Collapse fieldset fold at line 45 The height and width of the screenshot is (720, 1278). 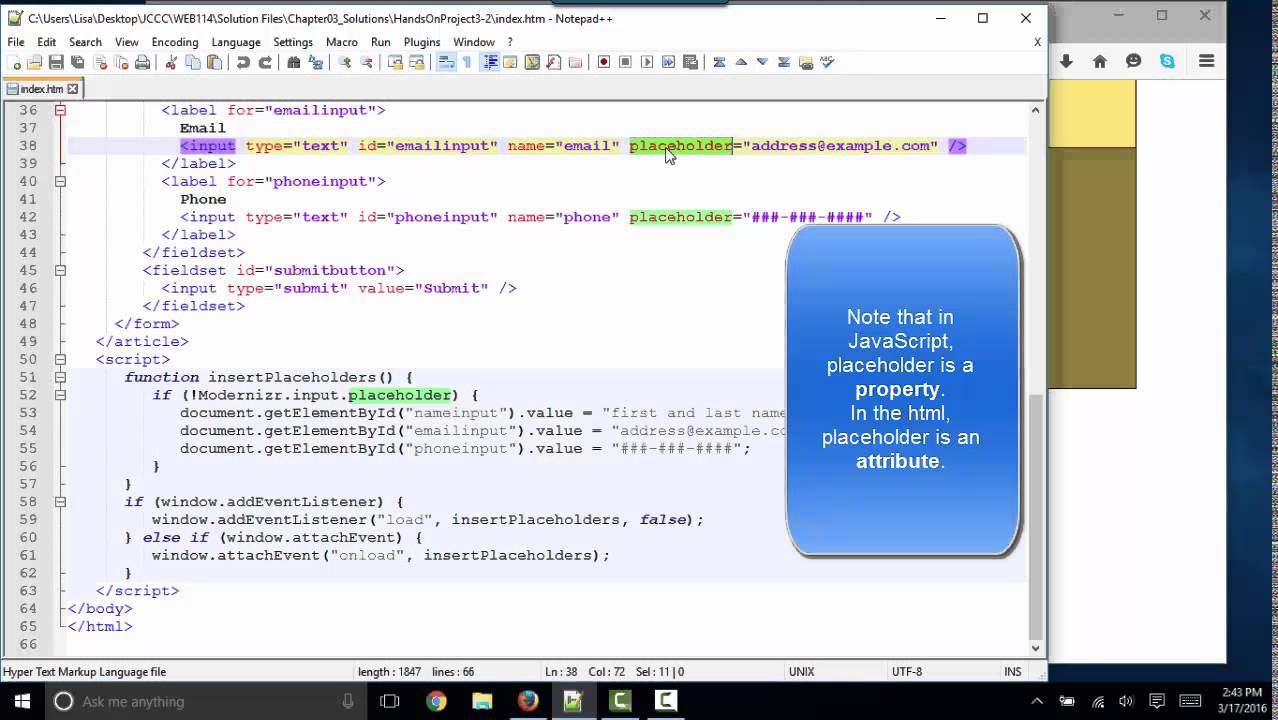point(60,270)
